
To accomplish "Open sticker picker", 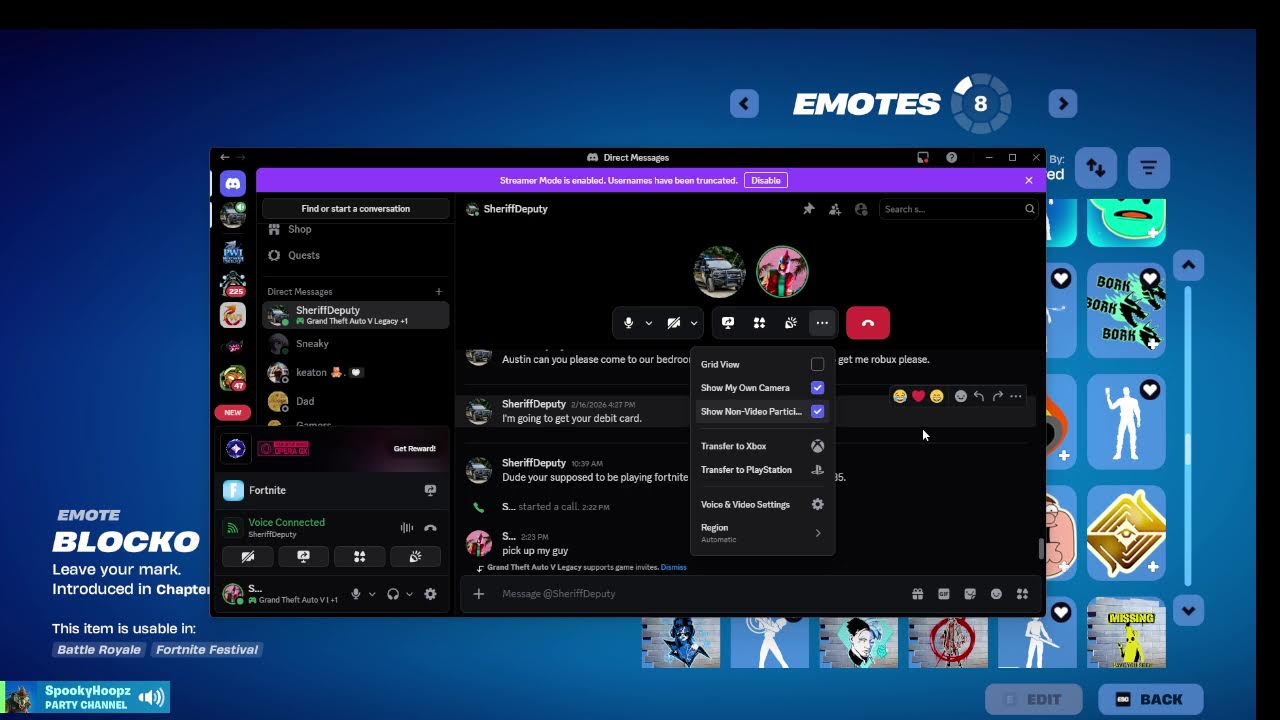I will pyautogui.click(x=970, y=594).
